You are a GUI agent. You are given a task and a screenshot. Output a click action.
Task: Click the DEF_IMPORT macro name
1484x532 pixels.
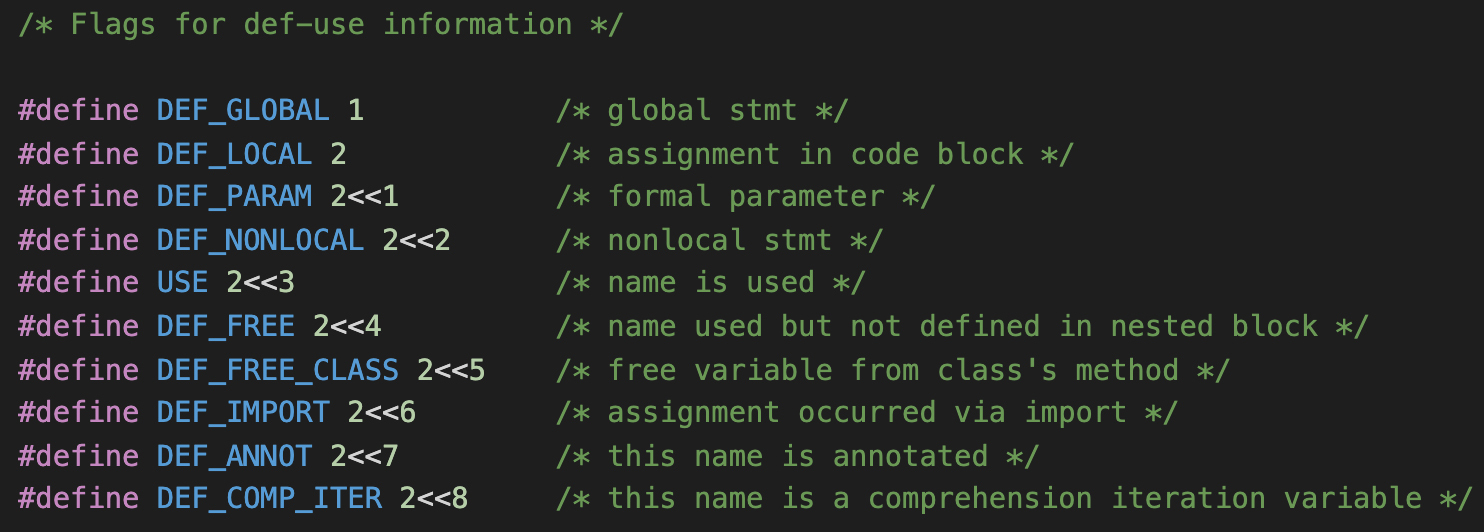[x=243, y=413]
